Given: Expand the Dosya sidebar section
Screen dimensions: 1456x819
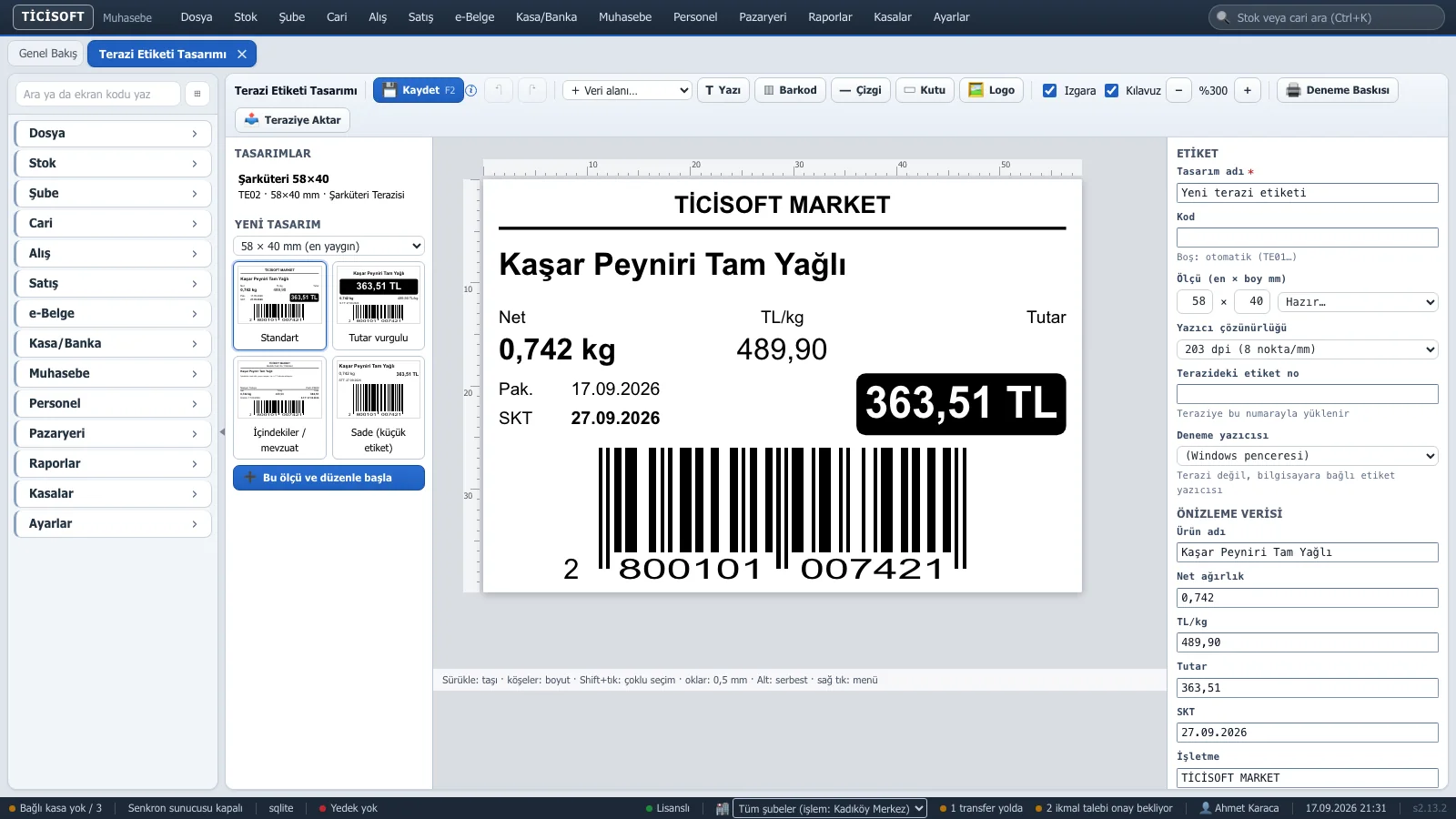Looking at the screenshot, I should 113,133.
